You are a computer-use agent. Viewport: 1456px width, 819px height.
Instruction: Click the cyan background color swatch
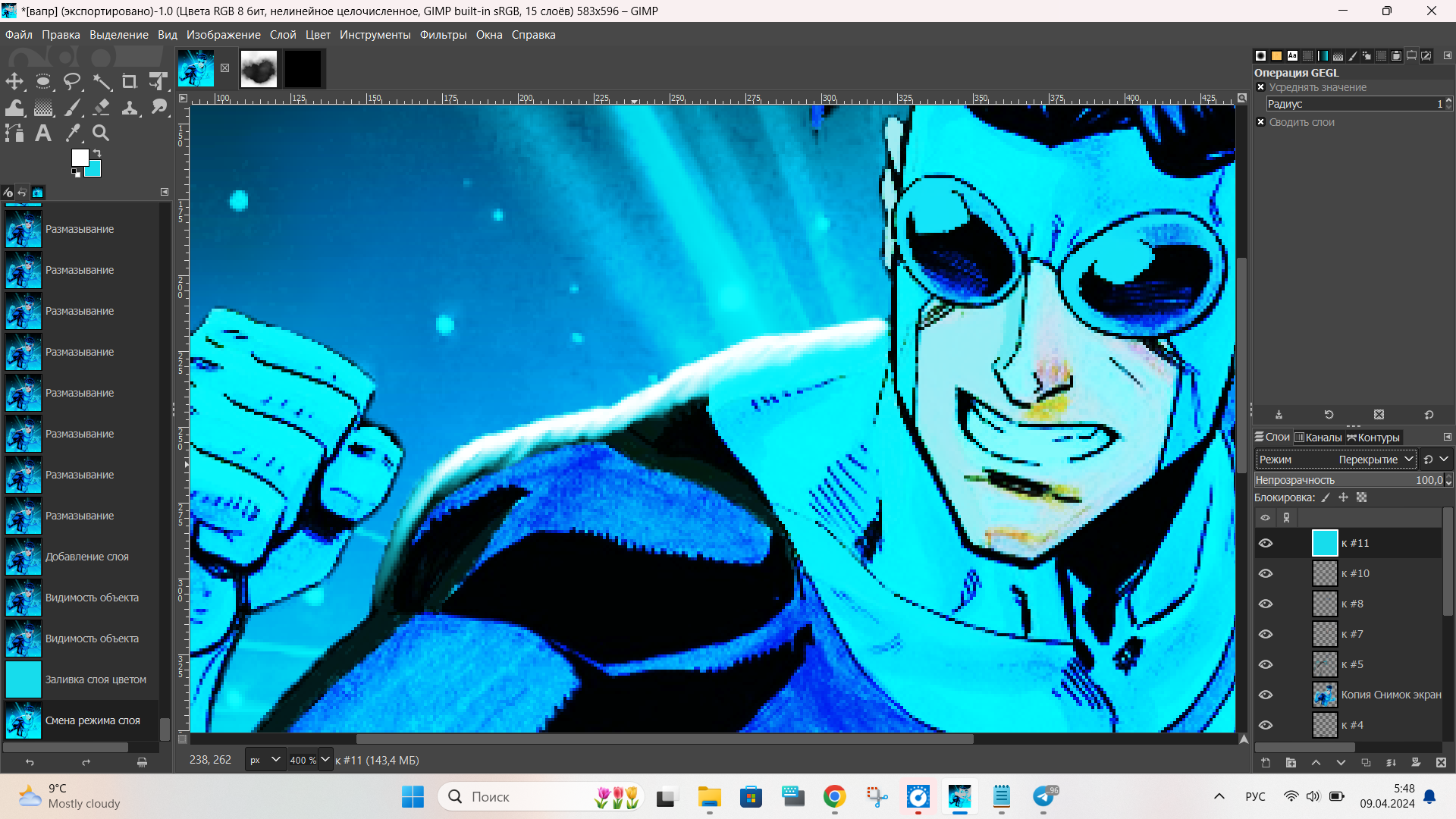[x=93, y=170]
